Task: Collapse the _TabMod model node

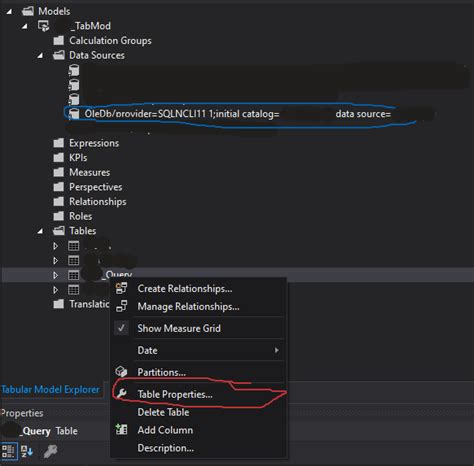Action: point(25,26)
